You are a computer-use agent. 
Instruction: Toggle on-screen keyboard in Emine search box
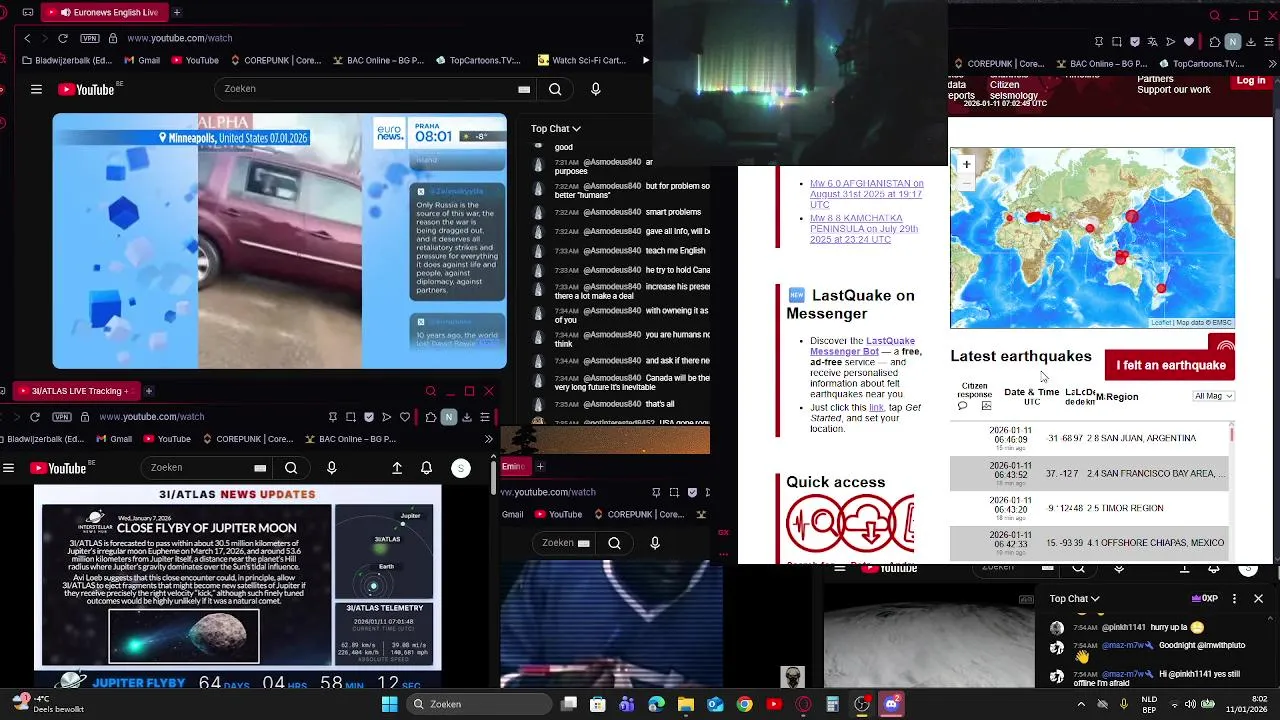coord(584,543)
